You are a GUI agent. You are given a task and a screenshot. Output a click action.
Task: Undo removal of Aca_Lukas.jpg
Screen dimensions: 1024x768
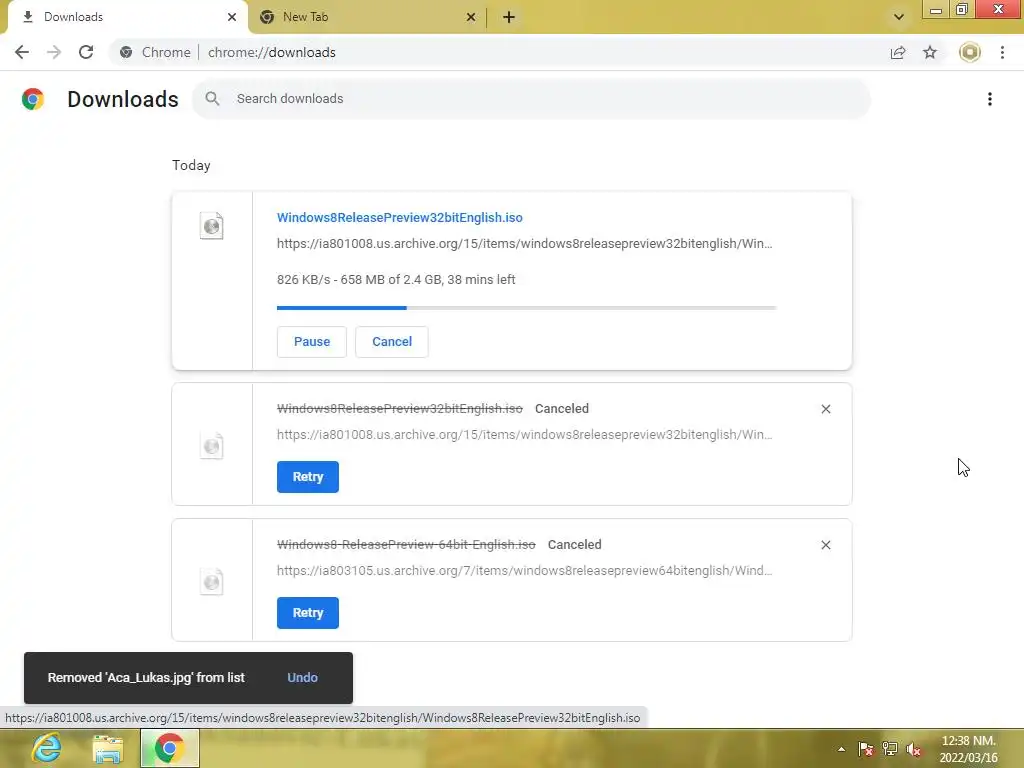point(302,678)
